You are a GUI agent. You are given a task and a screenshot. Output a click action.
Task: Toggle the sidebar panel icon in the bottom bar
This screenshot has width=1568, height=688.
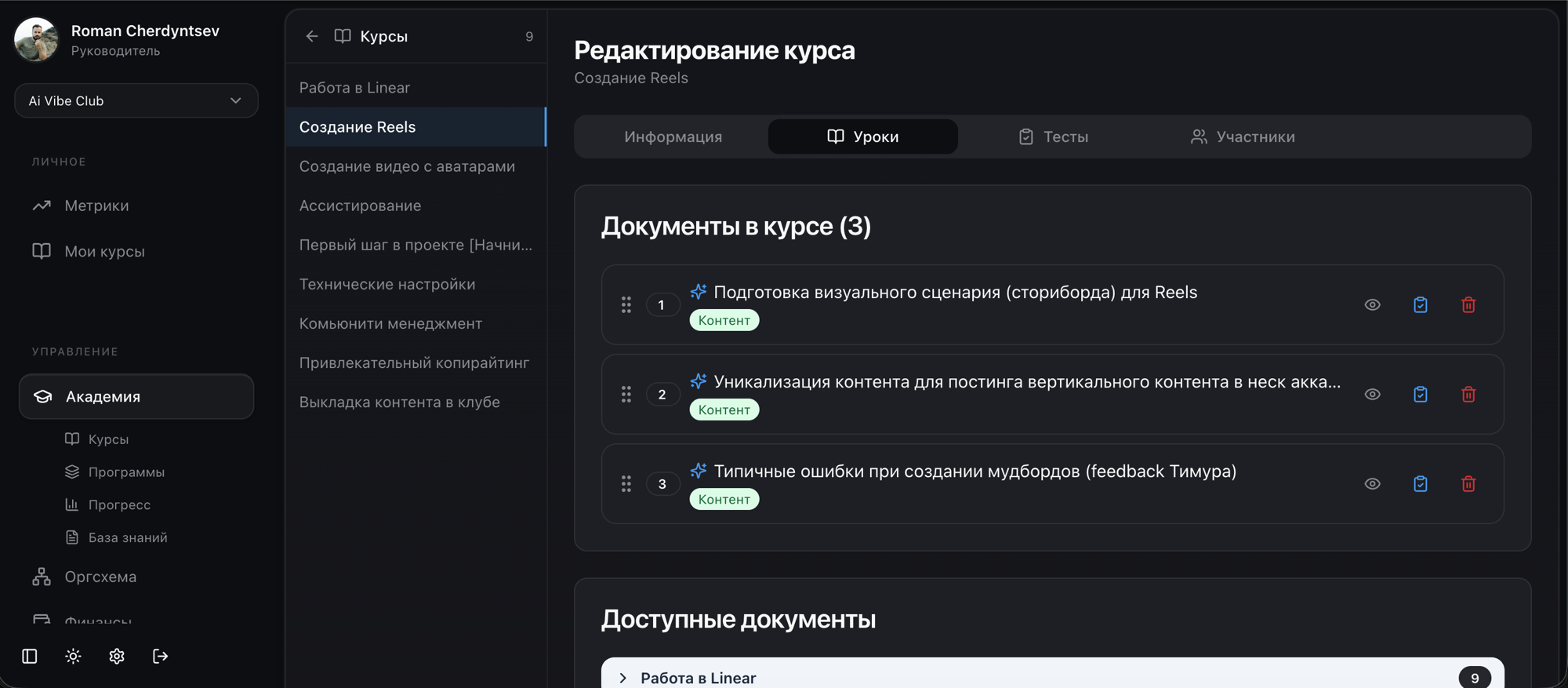tap(30, 656)
